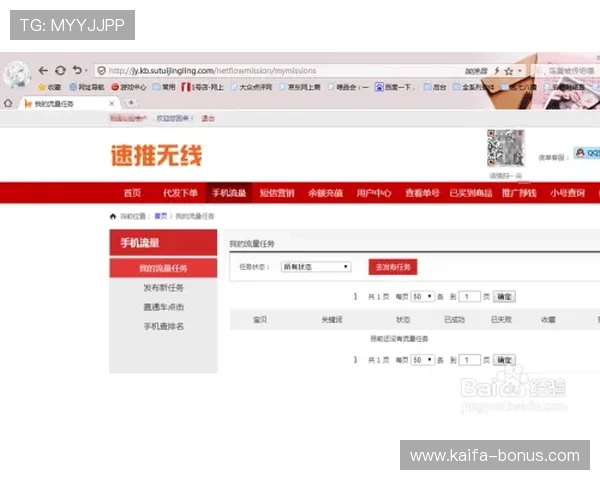600x480 pixels.
Task: Open 直通车点击 in the sidebar
Action: point(163,307)
